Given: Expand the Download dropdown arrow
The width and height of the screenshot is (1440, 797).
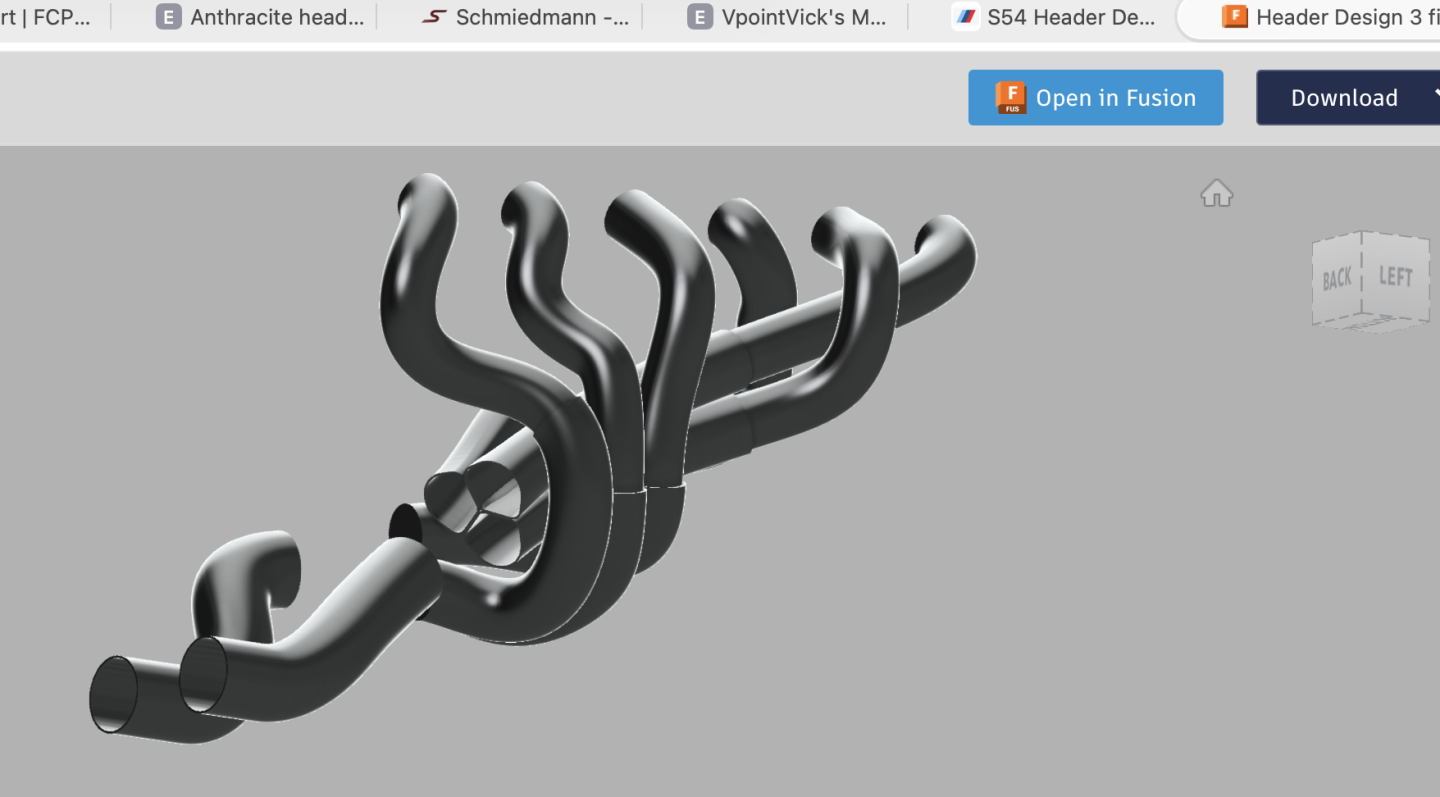Looking at the screenshot, I should point(1436,97).
